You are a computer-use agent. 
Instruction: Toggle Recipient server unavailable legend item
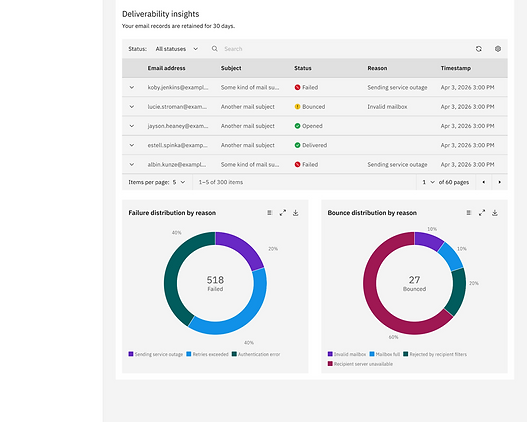click(x=360, y=364)
